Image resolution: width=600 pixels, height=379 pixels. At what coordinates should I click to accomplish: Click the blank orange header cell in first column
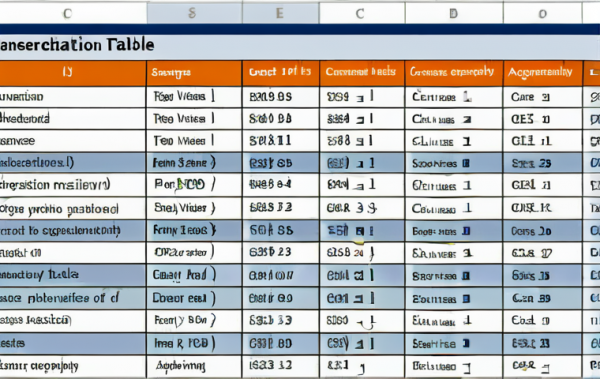(x=73, y=73)
